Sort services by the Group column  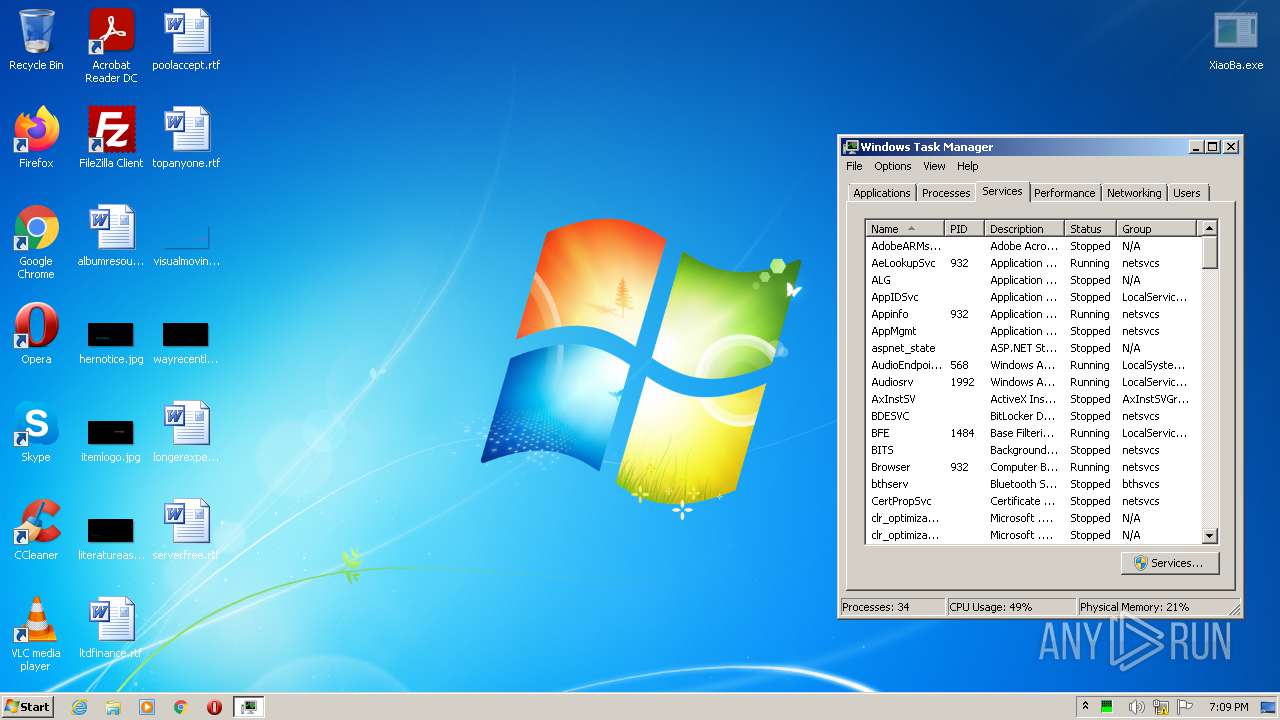pyautogui.click(x=1156, y=229)
